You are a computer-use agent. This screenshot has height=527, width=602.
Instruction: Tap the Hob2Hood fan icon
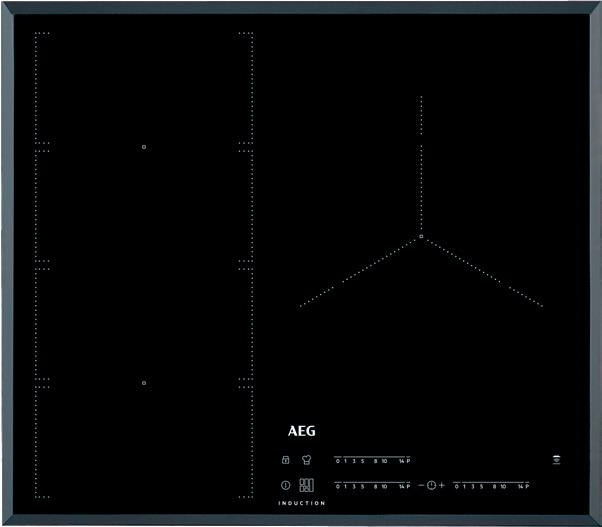pyautogui.click(x=556, y=459)
